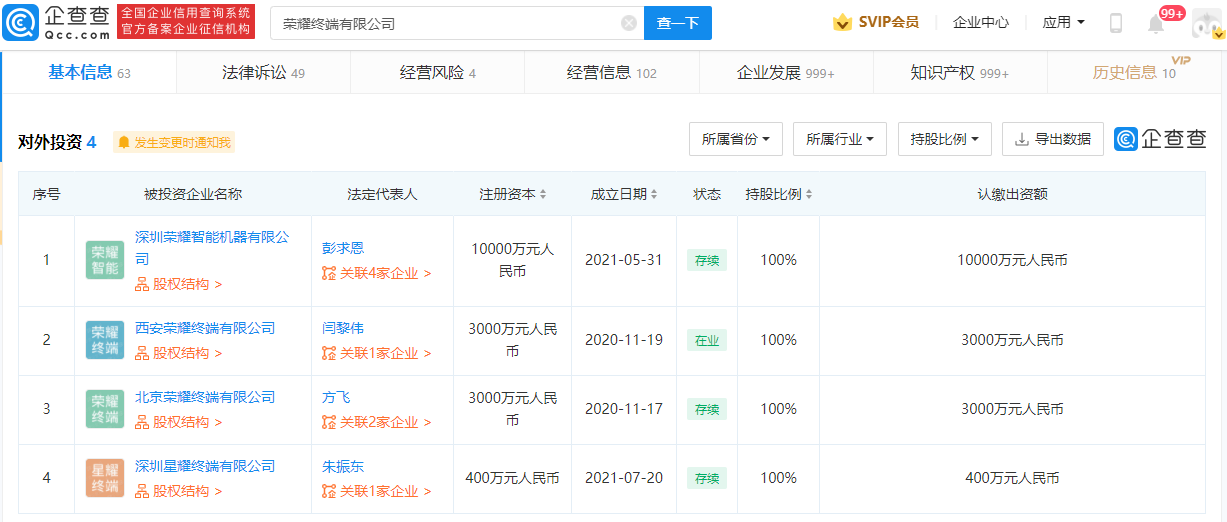Open the 持股比例 filter dropdown
The image size is (1227, 522).
(944, 139)
